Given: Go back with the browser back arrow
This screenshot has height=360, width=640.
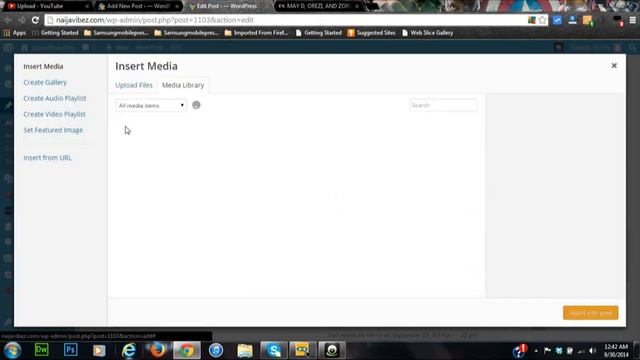Looking at the screenshot, I should click(8, 20).
